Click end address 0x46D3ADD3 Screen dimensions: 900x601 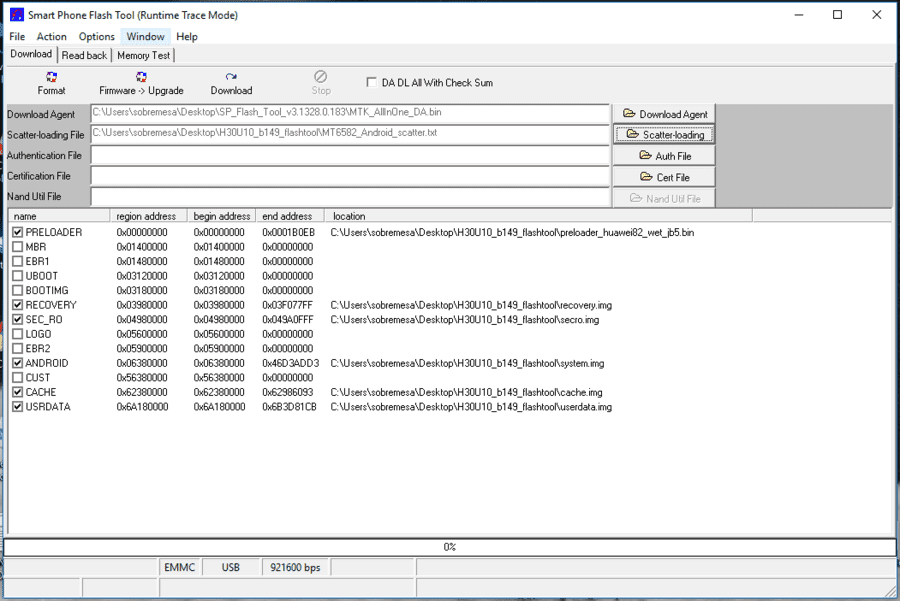click(x=290, y=363)
